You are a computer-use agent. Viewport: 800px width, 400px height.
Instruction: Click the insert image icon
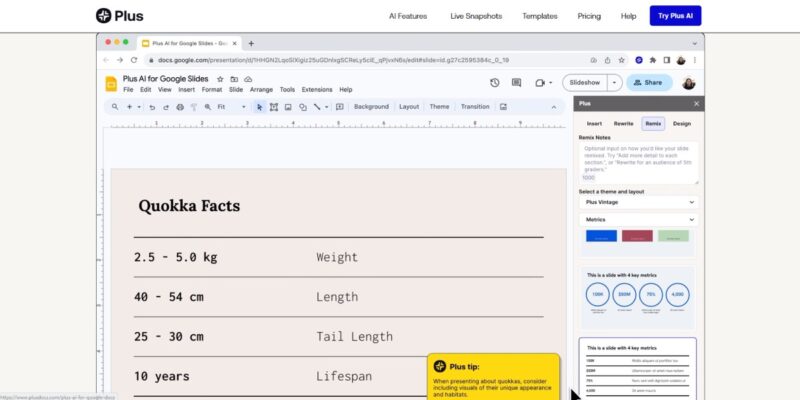tap(288, 107)
